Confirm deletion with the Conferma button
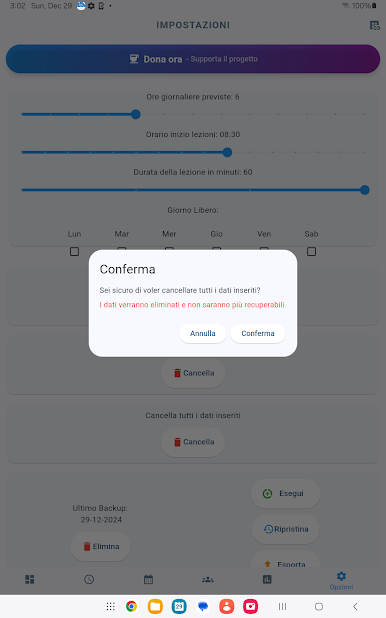Screen dimensions: 386x618 (258, 333)
